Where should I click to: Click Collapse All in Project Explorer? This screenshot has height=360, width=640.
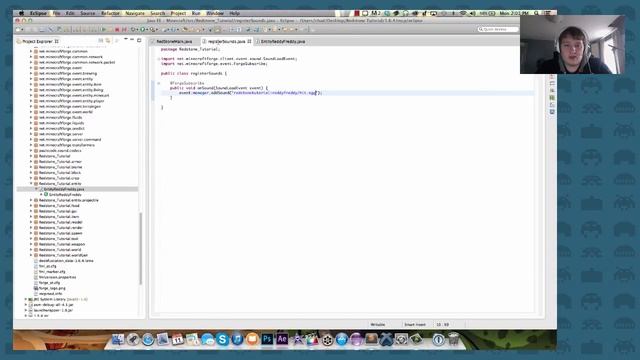[101, 41]
